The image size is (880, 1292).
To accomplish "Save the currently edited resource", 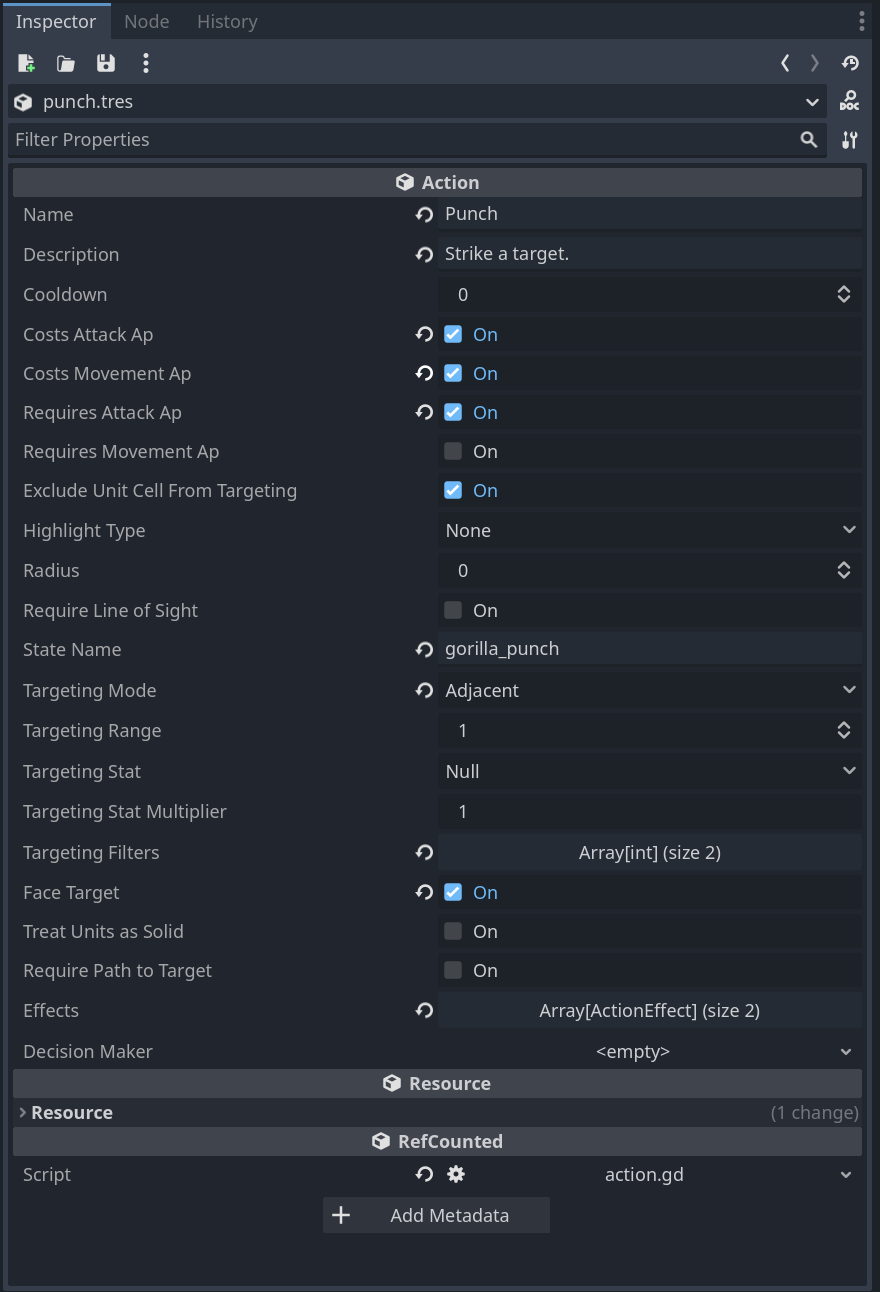I will pos(105,64).
